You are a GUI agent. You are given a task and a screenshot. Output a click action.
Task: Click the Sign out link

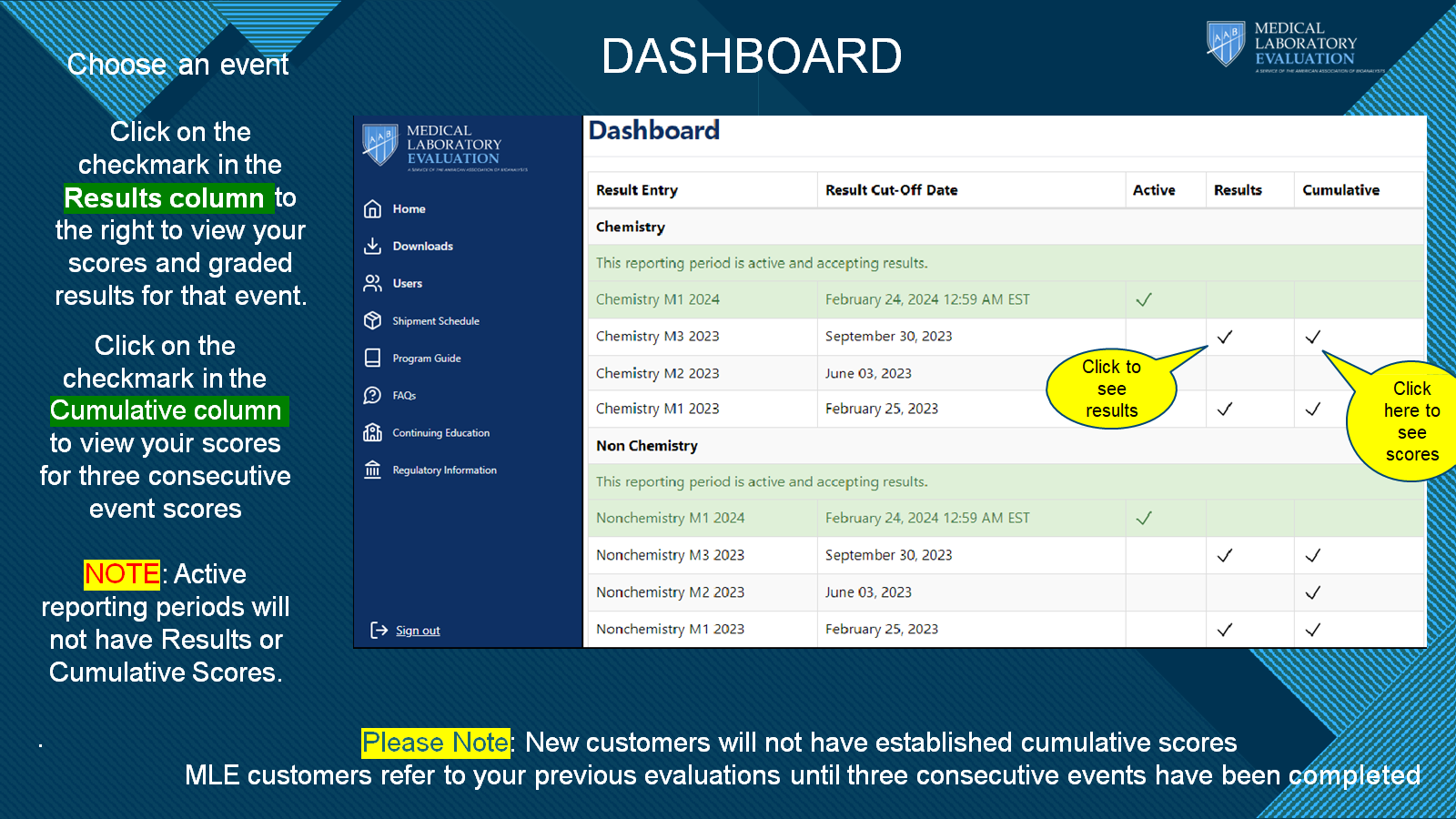tap(418, 631)
